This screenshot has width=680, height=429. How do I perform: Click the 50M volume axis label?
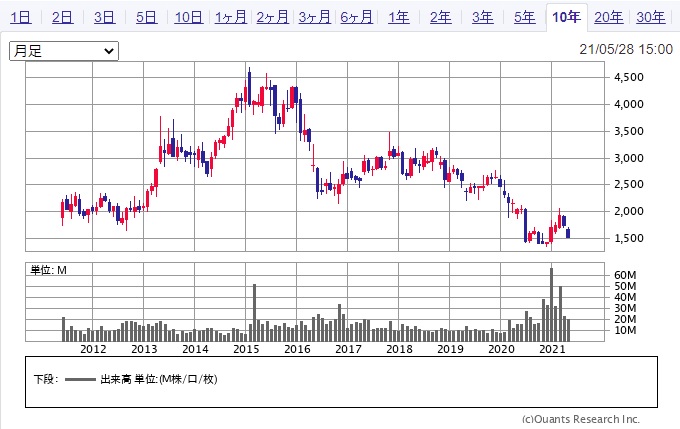(625, 286)
